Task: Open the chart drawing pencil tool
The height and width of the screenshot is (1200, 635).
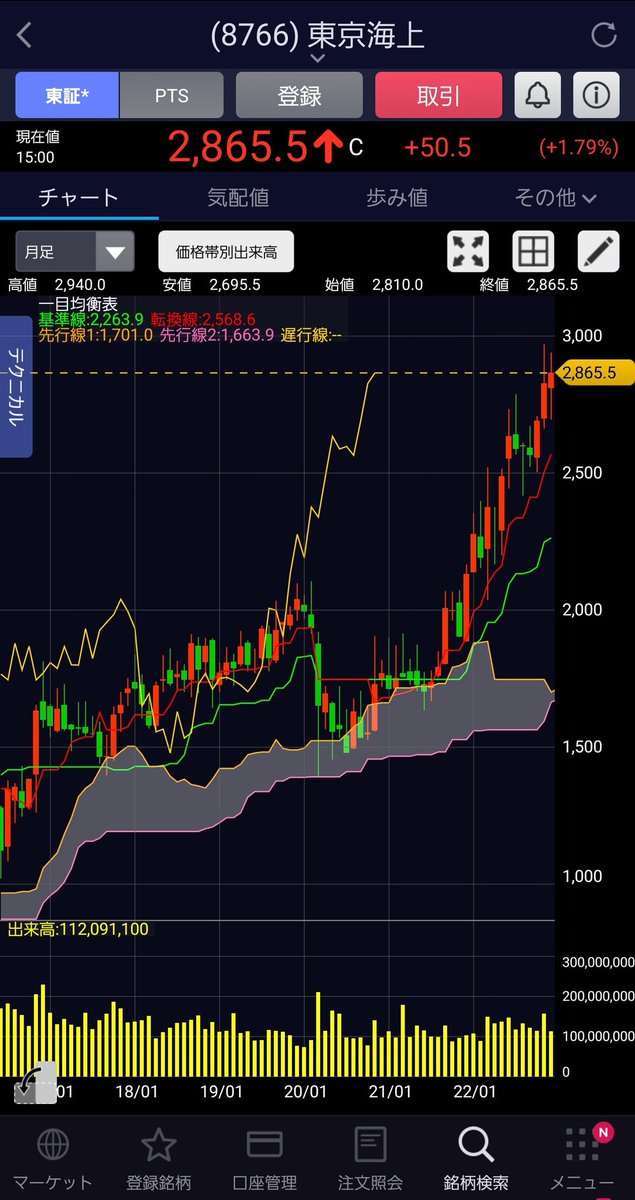Action: coord(598,252)
